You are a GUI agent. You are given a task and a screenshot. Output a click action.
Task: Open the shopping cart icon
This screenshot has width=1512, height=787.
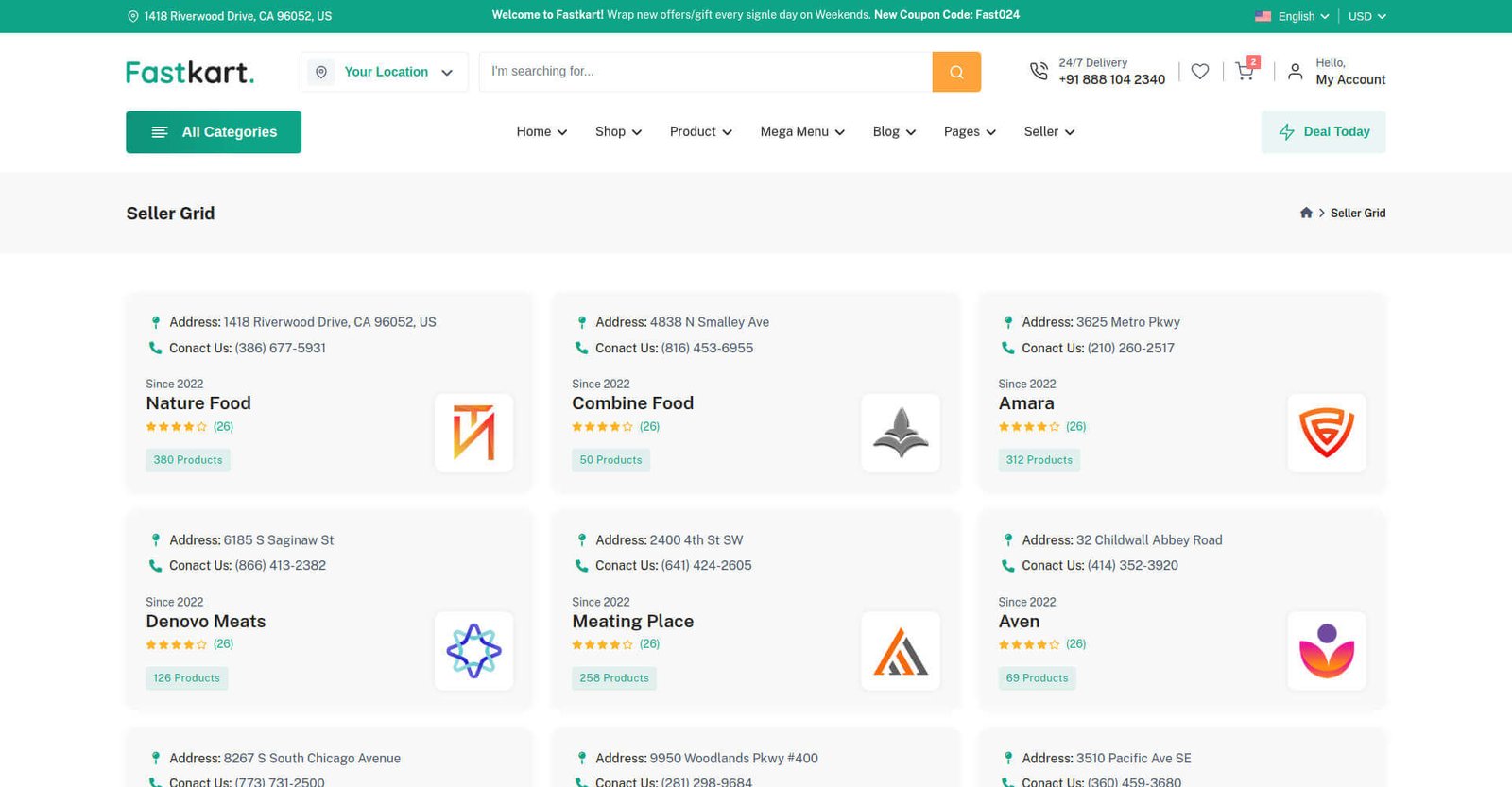pyautogui.click(x=1245, y=72)
